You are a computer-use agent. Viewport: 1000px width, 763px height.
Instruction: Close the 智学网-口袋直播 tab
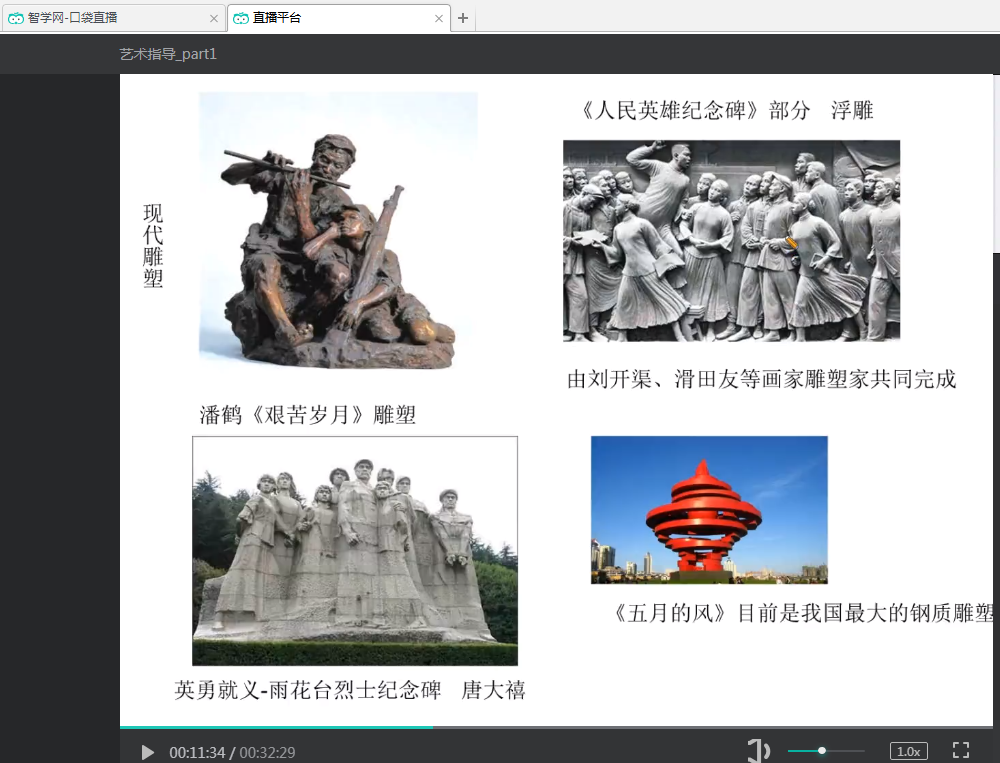click(214, 18)
